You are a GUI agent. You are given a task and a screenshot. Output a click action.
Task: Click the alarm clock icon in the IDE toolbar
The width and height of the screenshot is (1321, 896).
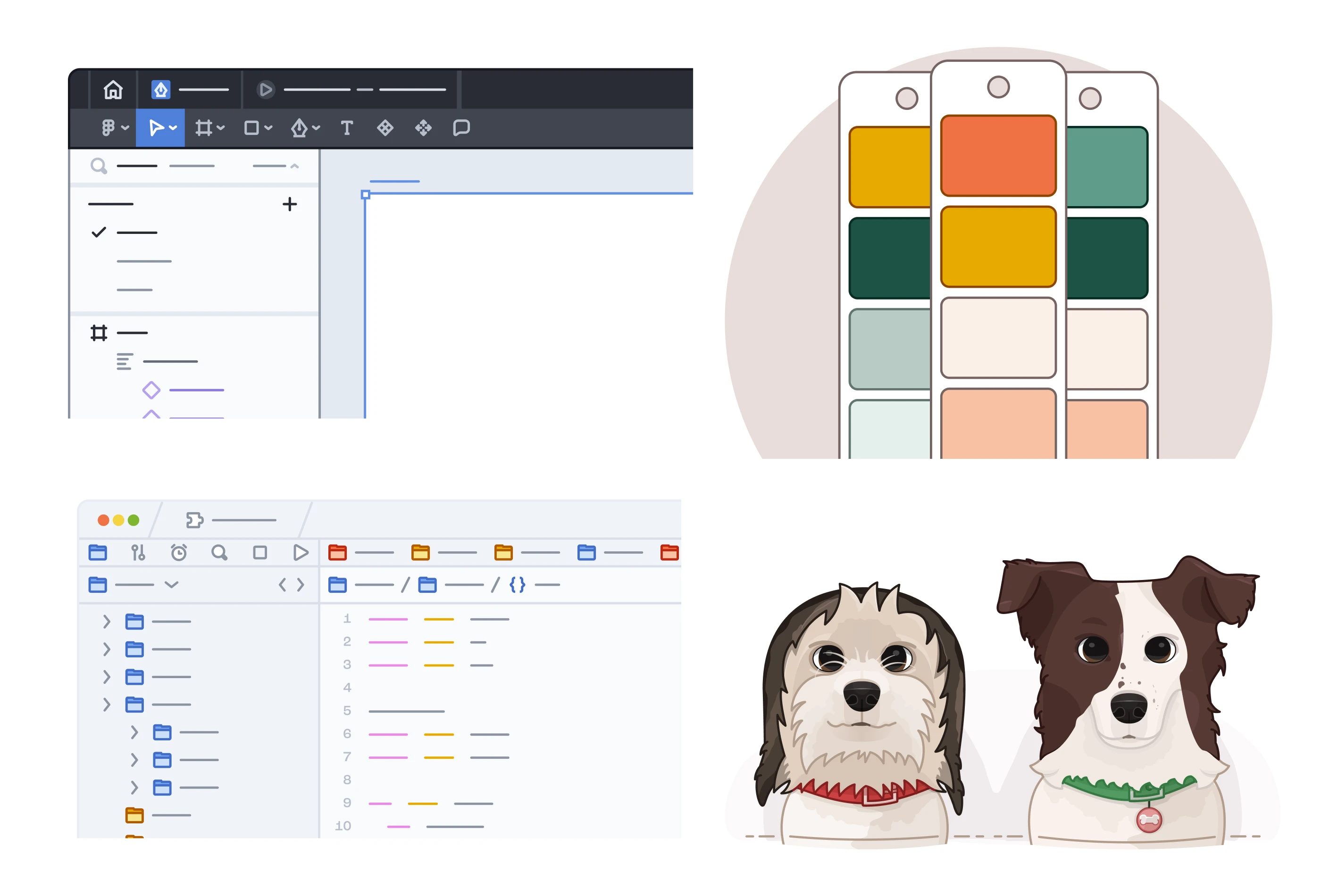[x=178, y=552]
